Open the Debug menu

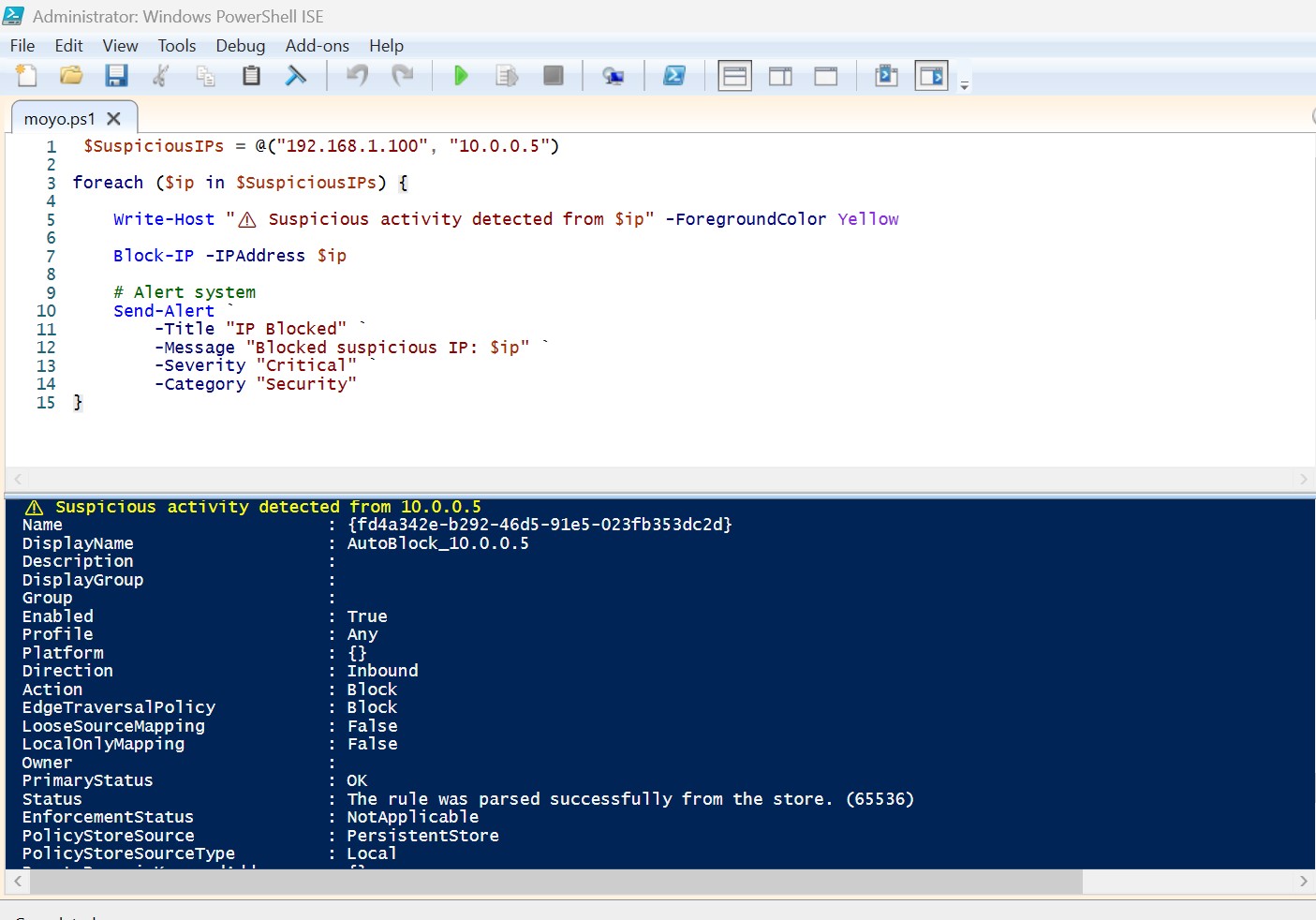tap(241, 46)
